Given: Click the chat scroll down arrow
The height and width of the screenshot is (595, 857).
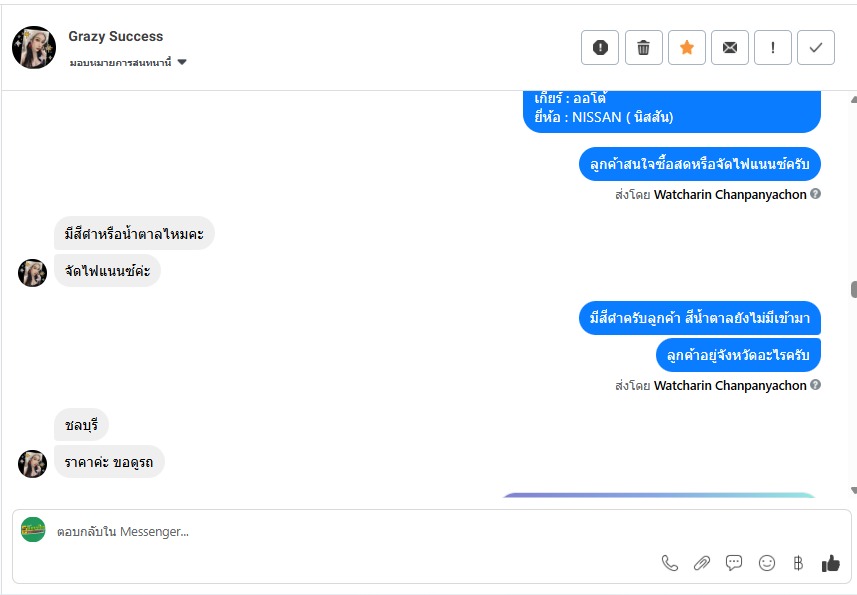Looking at the screenshot, I should pos(853,490).
